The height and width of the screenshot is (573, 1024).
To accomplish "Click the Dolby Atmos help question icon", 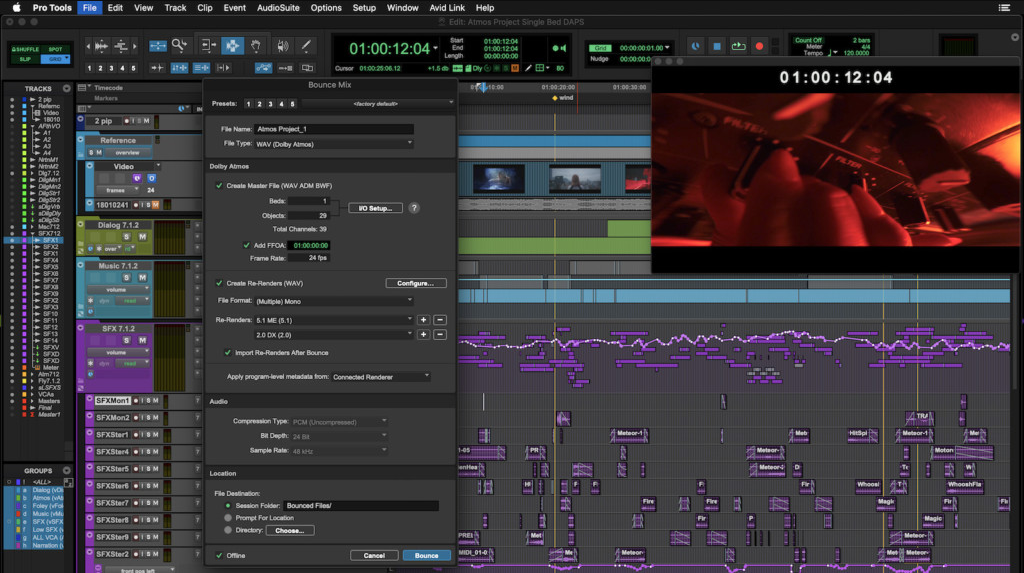I will pos(414,208).
